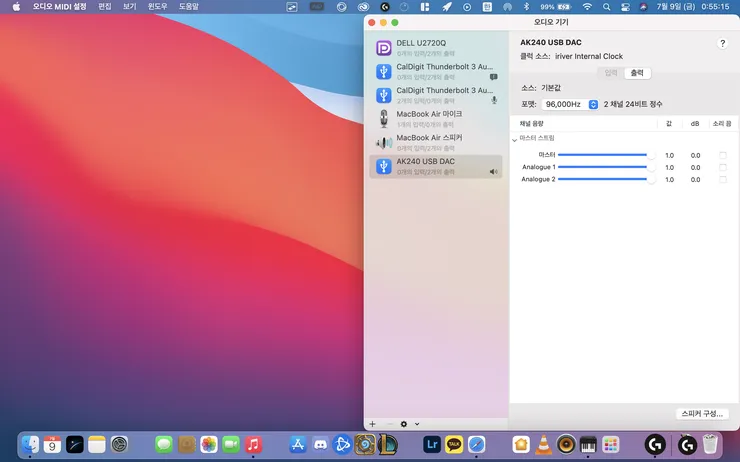Viewport: 740px width, 462px height.
Task: Click the Analogue 2 volume slider
Action: click(607, 179)
